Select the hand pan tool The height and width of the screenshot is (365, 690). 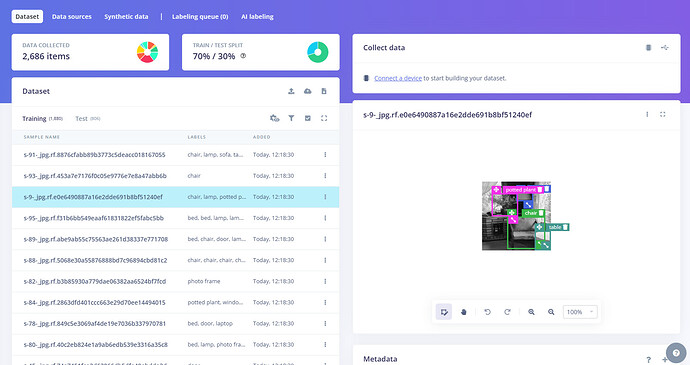pyautogui.click(x=464, y=312)
